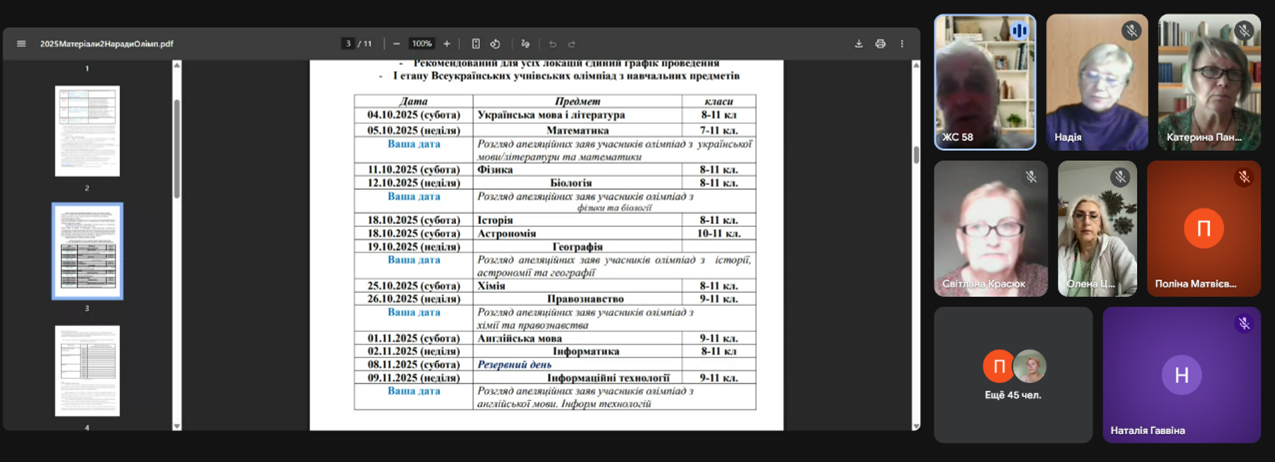Select page 2 thumbnail
Screen dimensions: 1275x462
pos(87,131)
